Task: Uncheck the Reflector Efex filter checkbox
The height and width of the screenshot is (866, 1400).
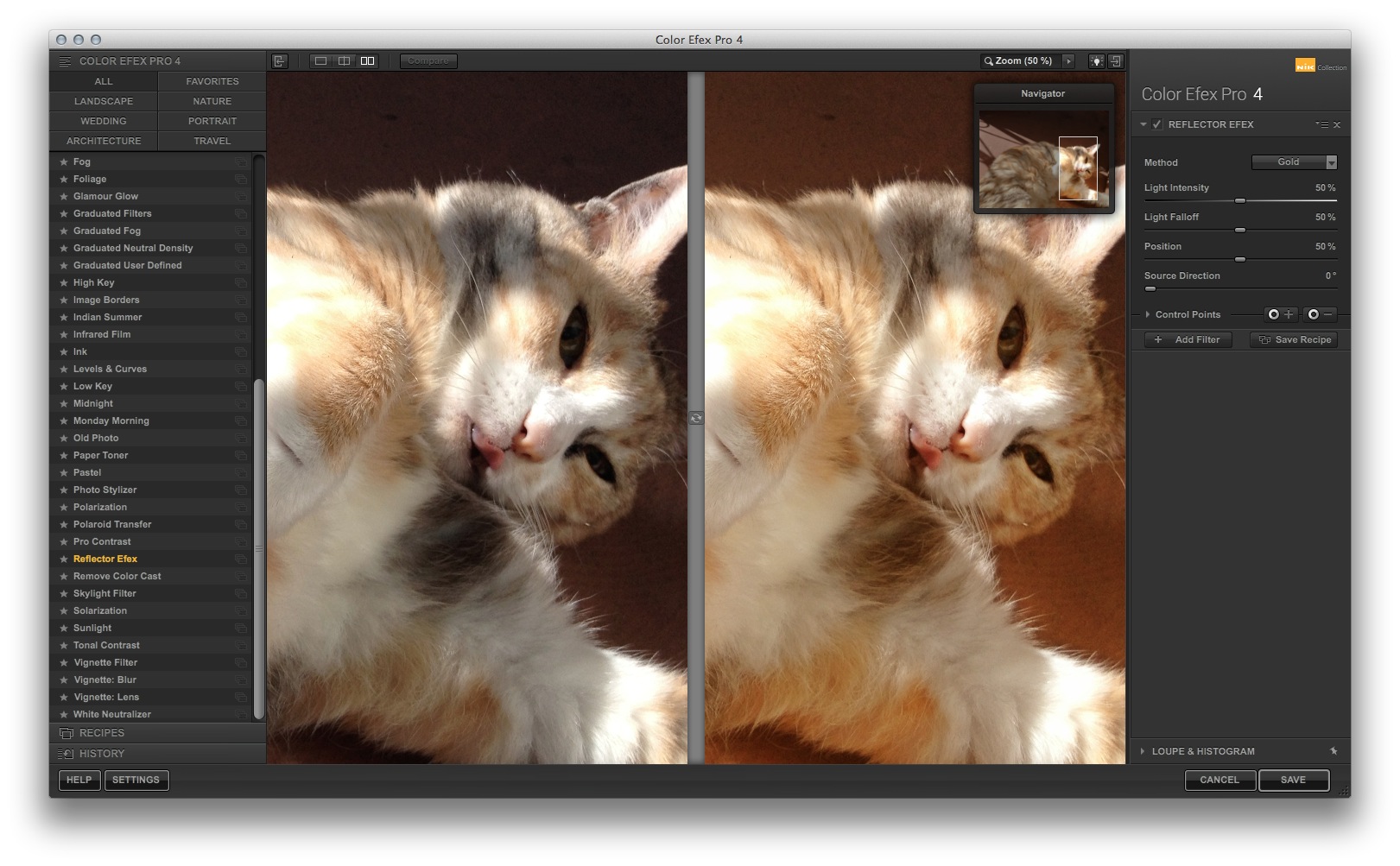Action: point(1156,124)
